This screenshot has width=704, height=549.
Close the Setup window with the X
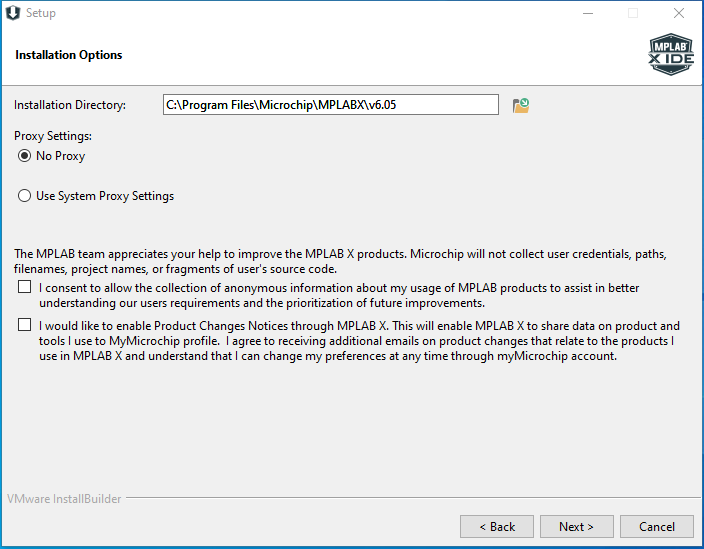pos(679,13)
